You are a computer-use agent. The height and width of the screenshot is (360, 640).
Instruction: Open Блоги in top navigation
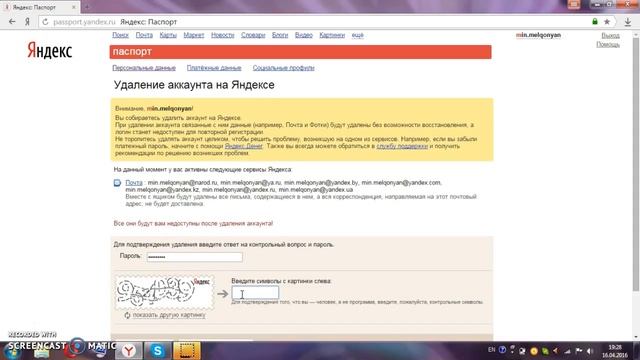[280, 35]
